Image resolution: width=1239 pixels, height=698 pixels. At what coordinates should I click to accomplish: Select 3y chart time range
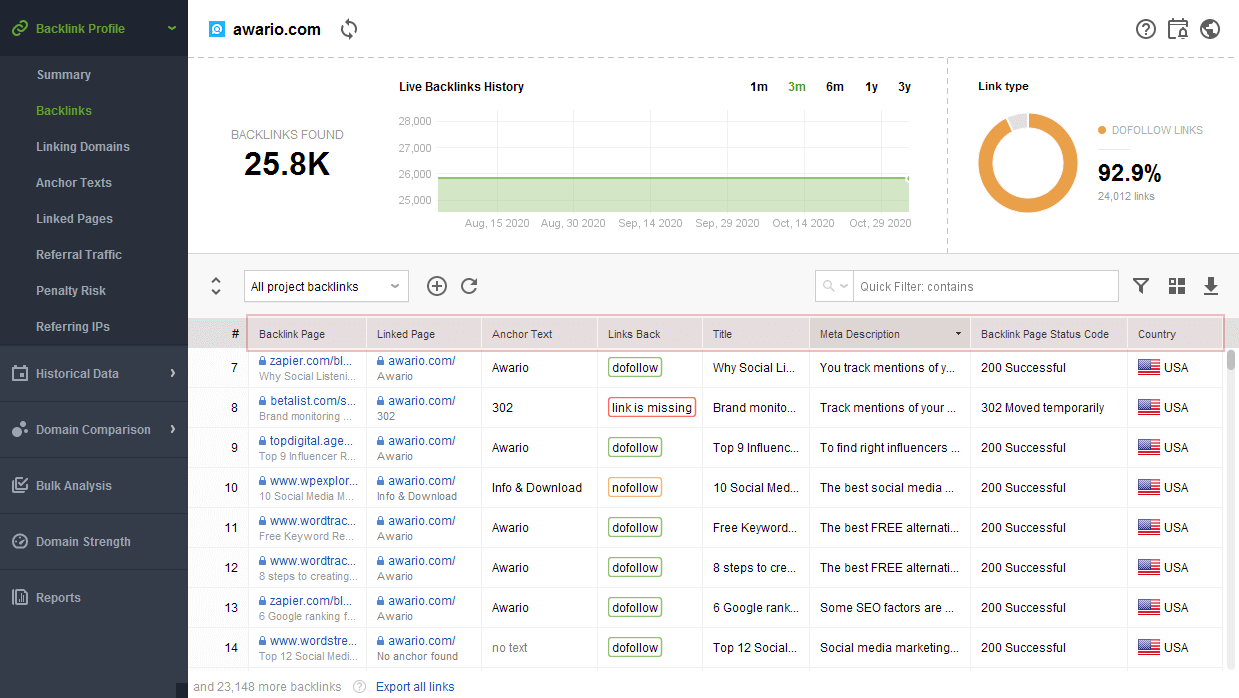[x=904, y=87]
